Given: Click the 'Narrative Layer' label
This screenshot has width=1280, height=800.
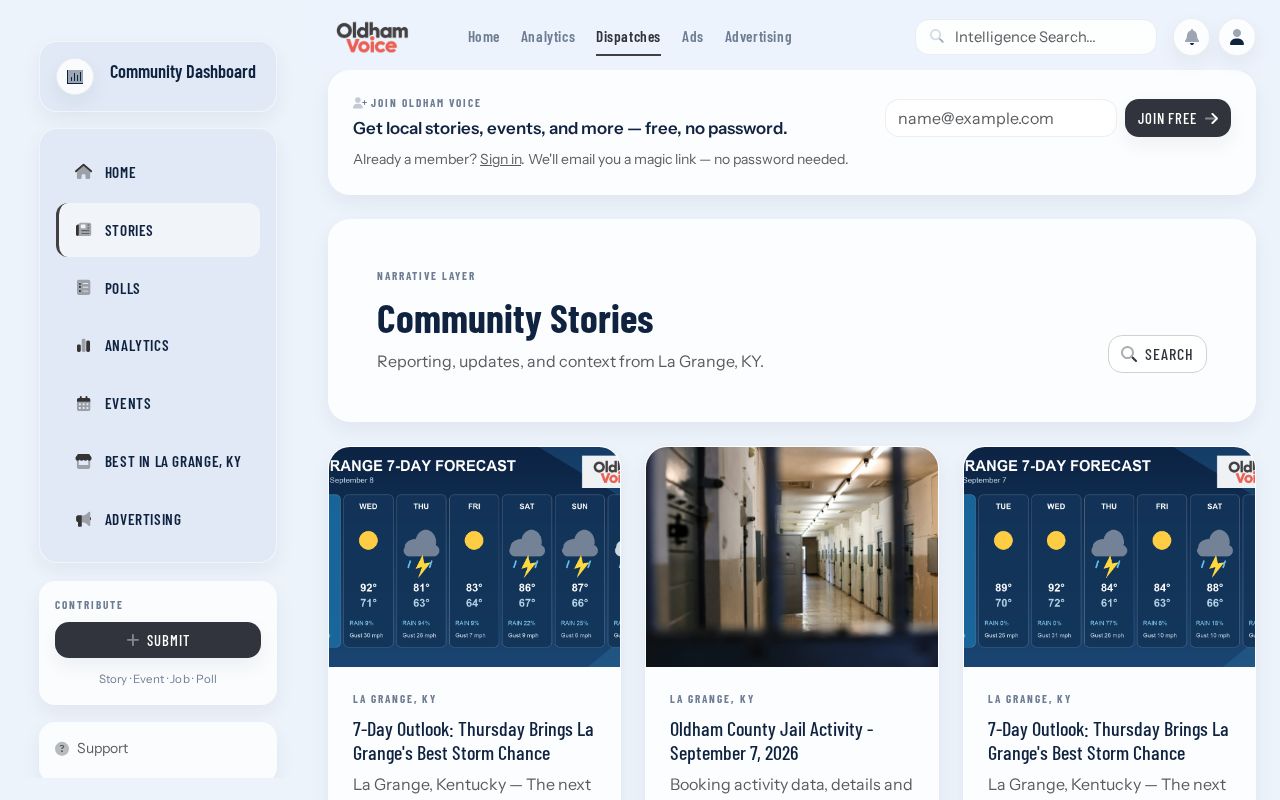Looking at the screenshot, I should (x=426, y=276).
